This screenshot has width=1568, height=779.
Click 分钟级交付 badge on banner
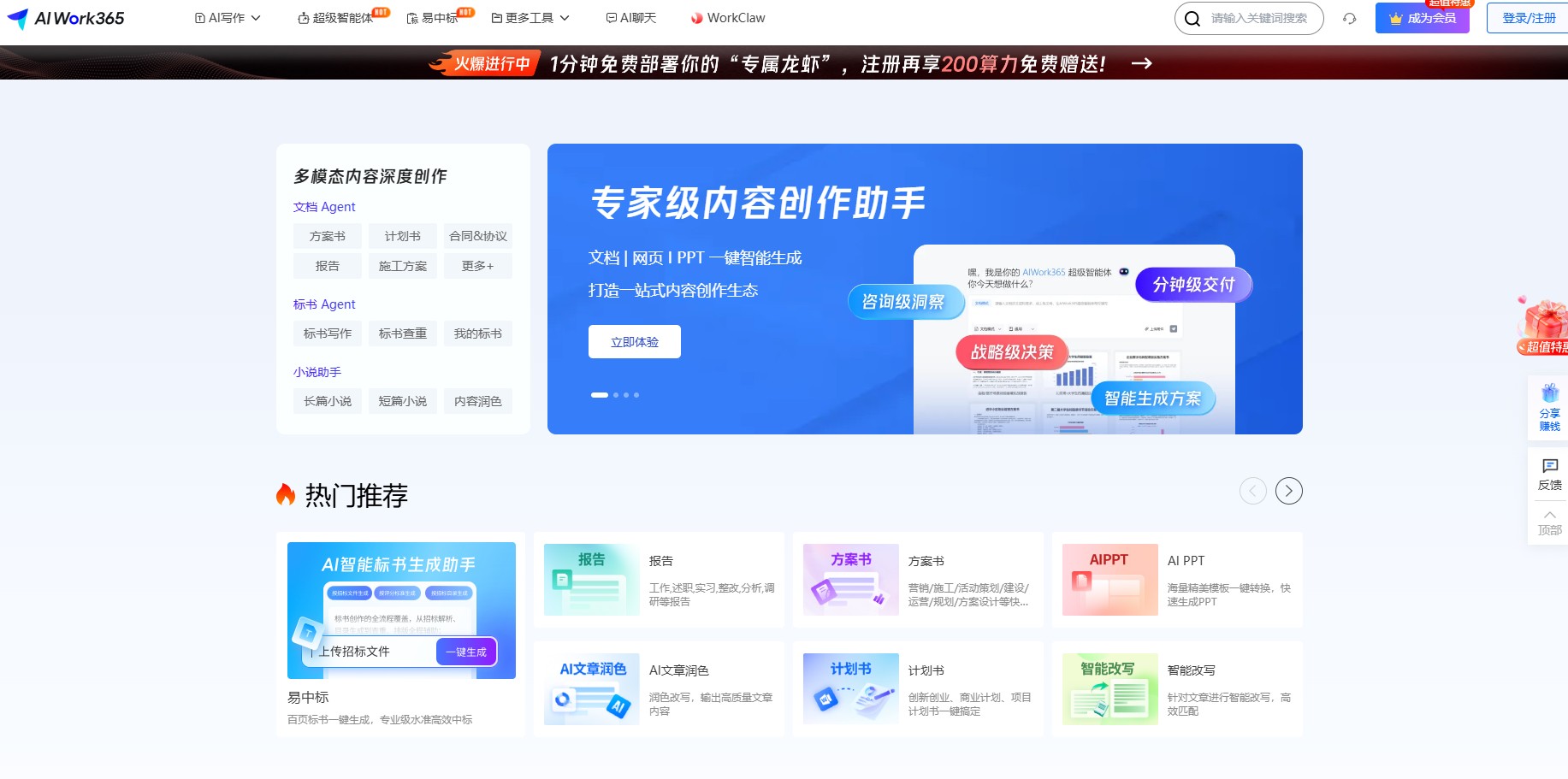tap(1193, 285)
